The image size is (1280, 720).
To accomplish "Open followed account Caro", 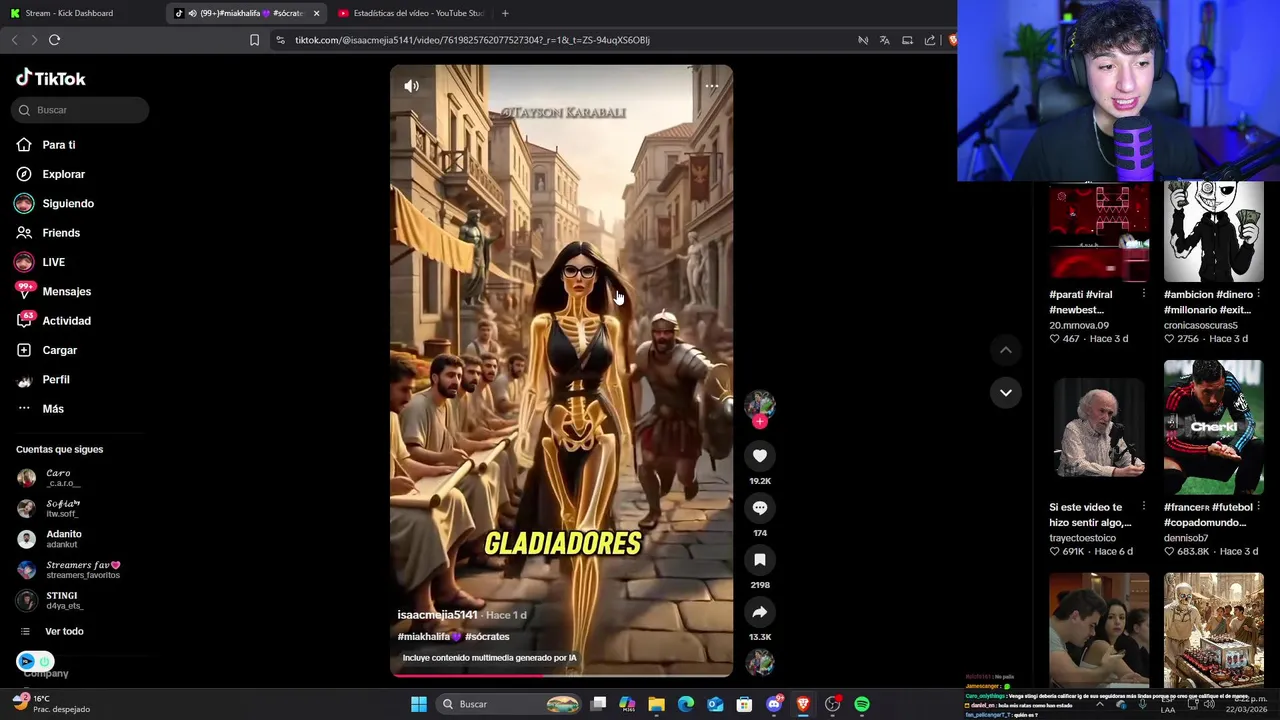I will 50,478.
